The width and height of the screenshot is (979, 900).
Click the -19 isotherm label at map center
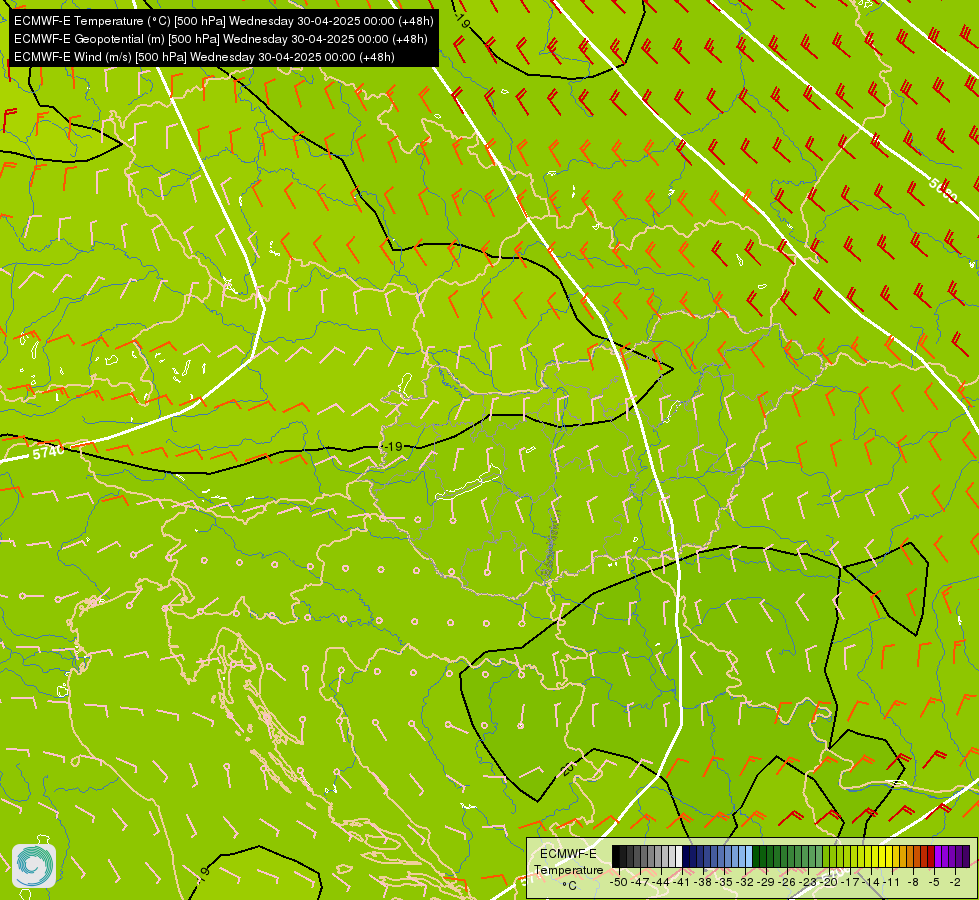coord(393,446)
